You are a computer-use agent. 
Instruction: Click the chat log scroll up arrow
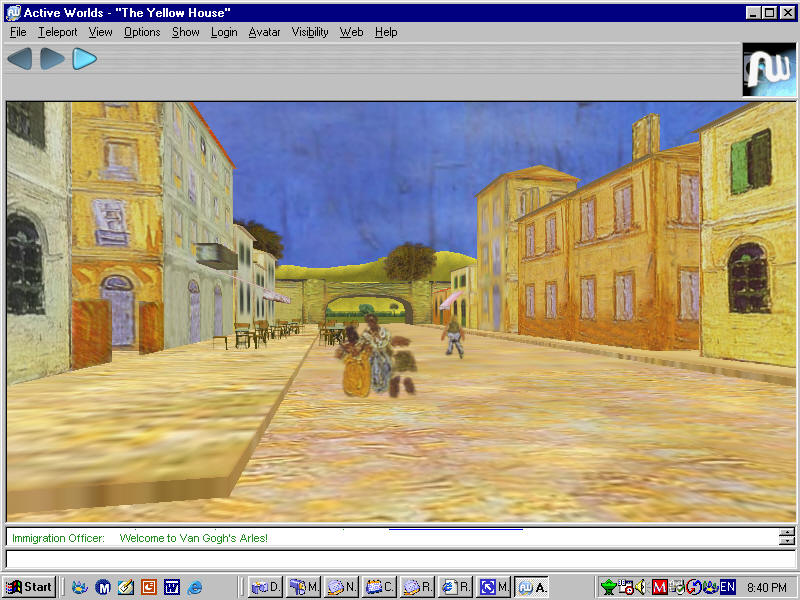[787, 532]
